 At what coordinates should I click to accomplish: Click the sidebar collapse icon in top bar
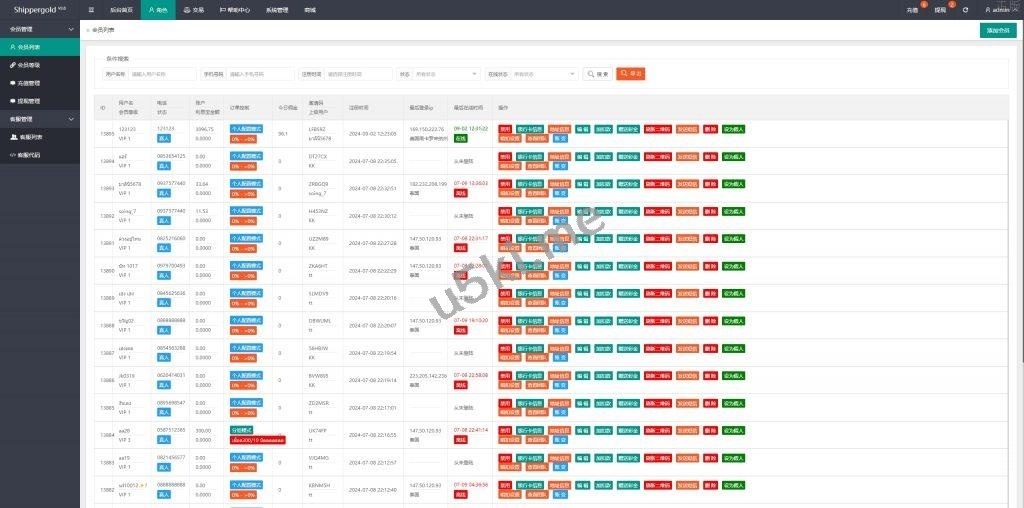point(91,9)
